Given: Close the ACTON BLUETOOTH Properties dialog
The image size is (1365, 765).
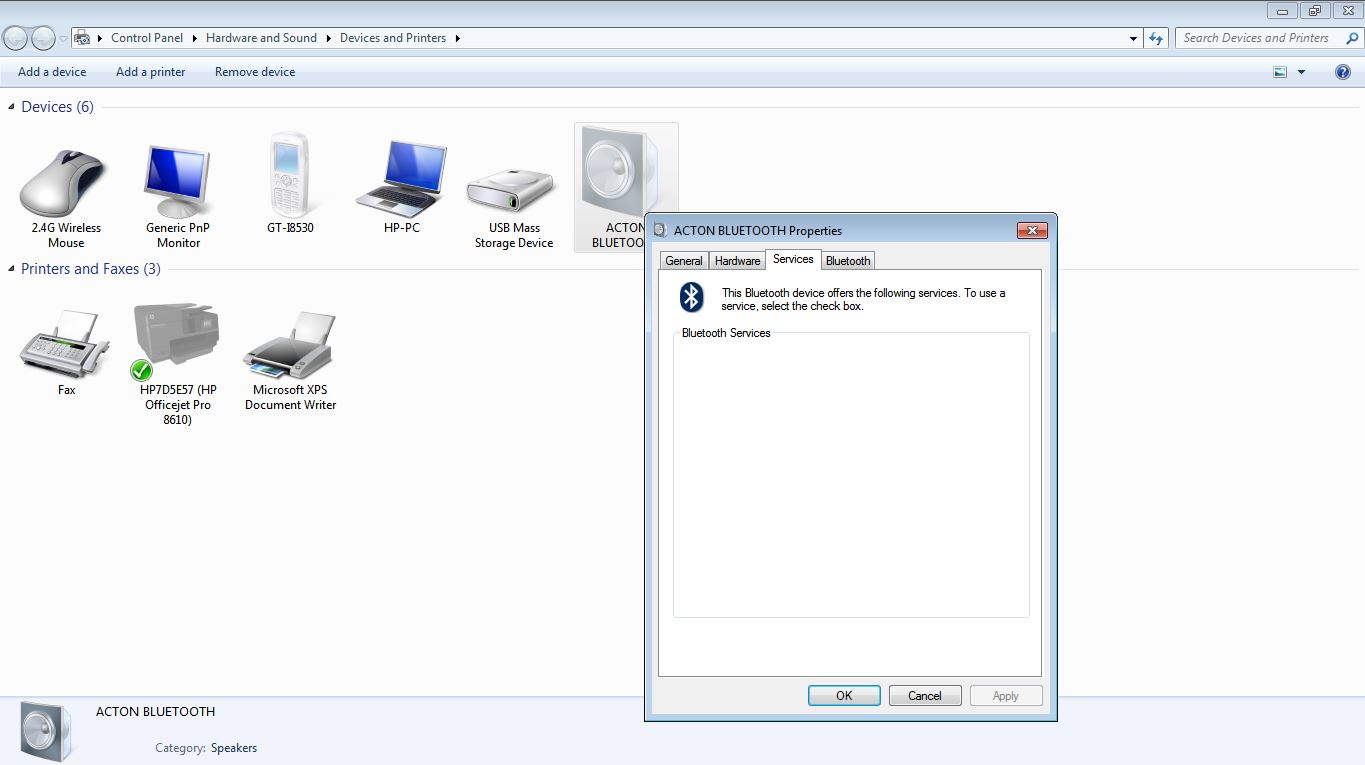Looking at the screenshot, I should point(1032,230).
